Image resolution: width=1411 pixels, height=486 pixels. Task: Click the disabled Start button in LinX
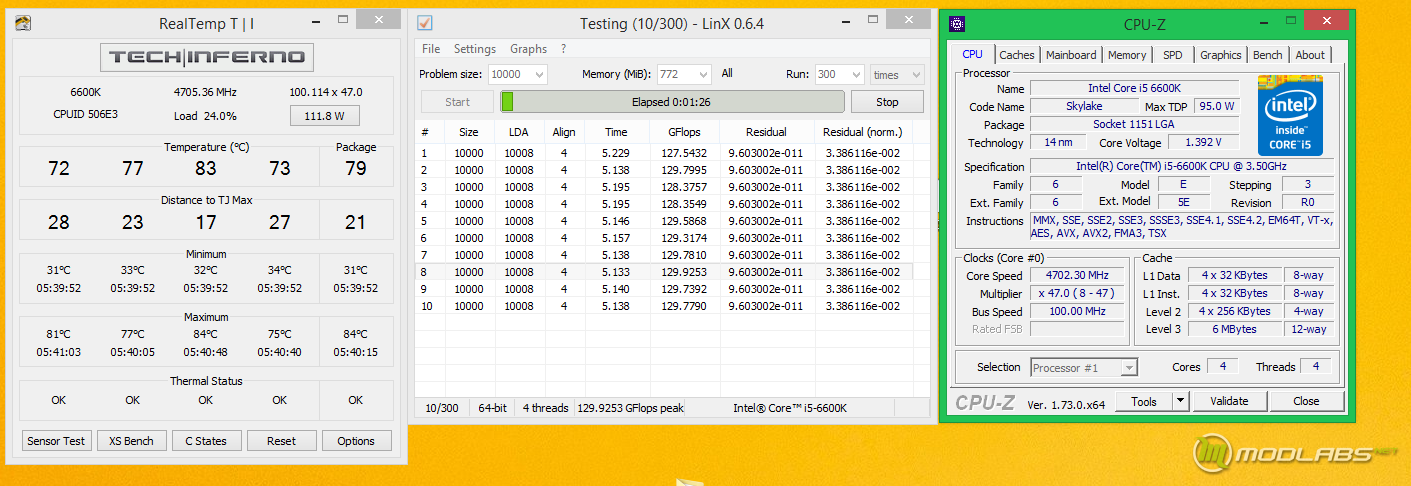coord(457,102)
